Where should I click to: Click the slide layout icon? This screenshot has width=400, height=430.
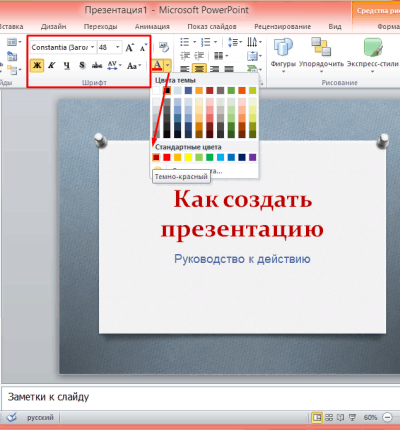tap(14, 42)
